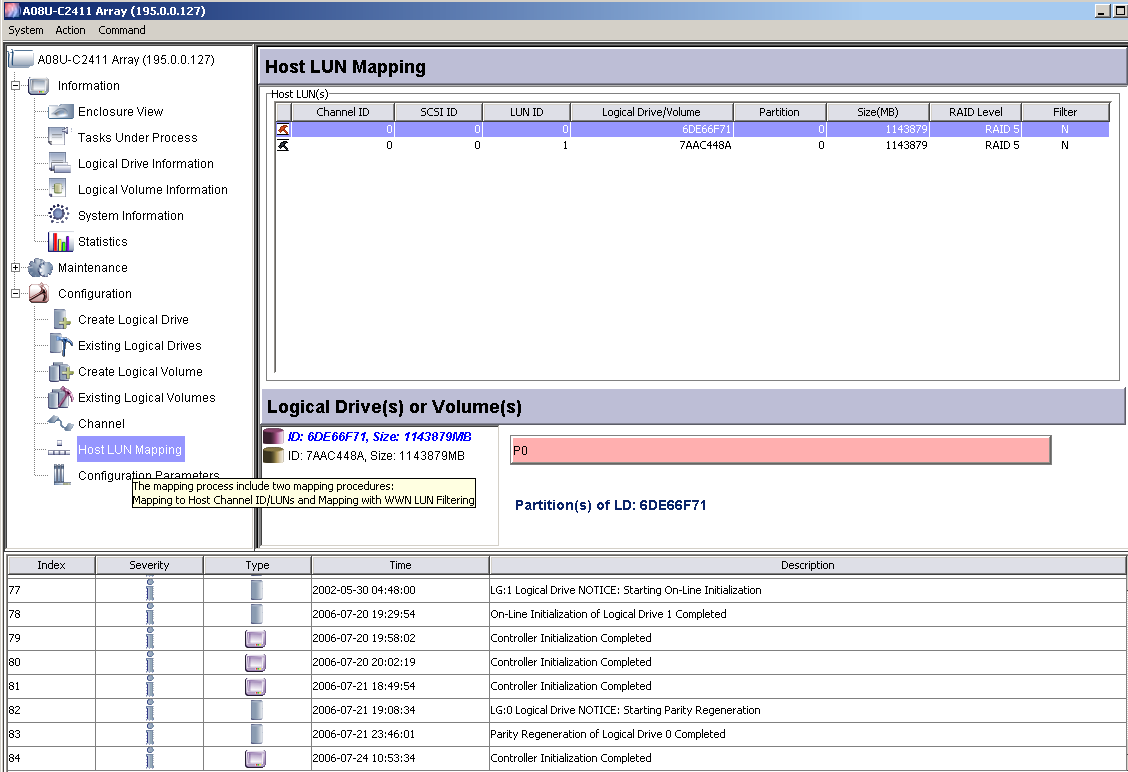Click the Existing Logical Drives hammer icon

pyautogui.click(x=61, y=346)
